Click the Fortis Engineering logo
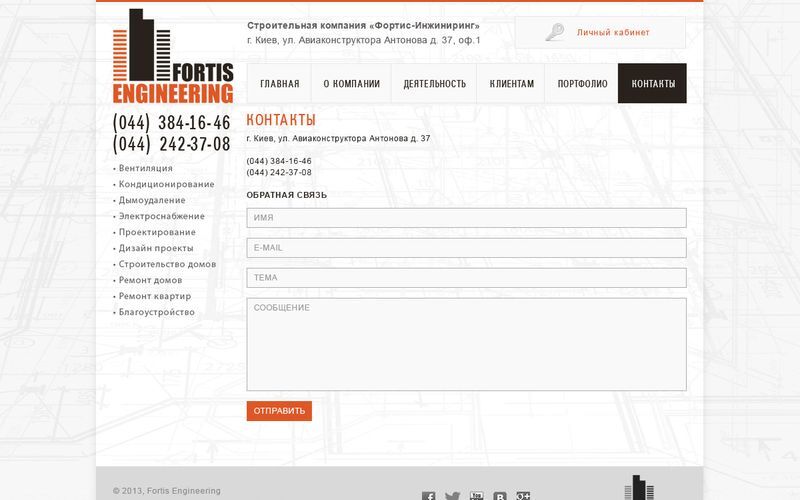800x500 pixels. tap(173, 57)
